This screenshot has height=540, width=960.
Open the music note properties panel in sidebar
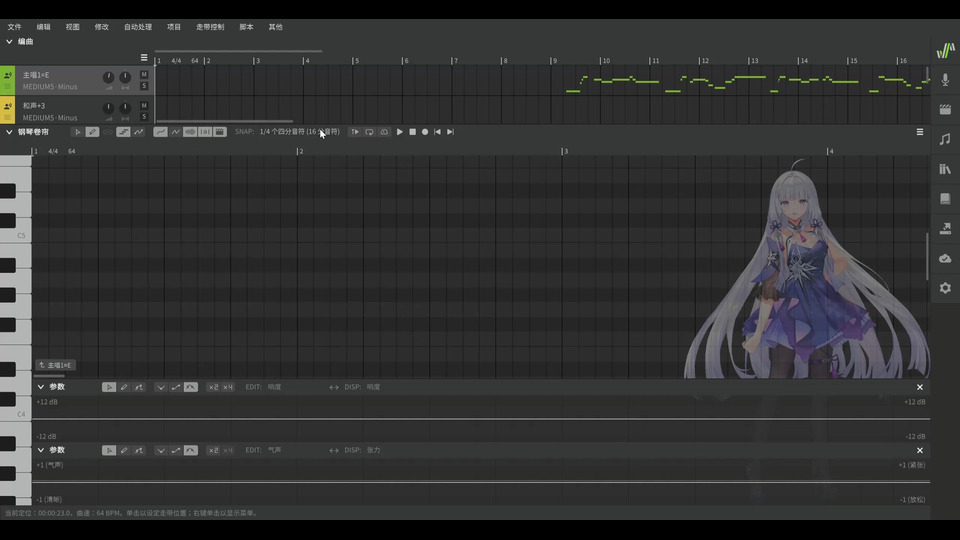tap(945, 139)
